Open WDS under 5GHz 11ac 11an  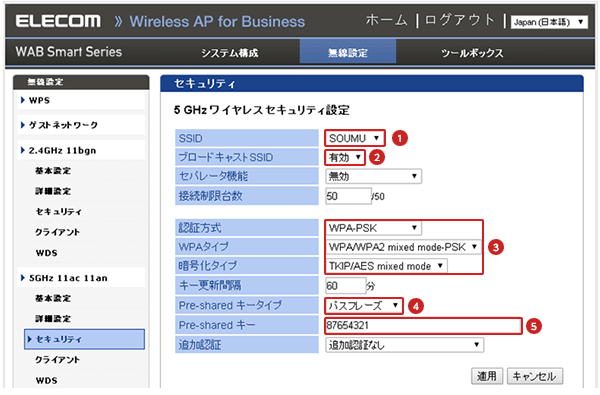pyautogui.click(x=47, y=380)
